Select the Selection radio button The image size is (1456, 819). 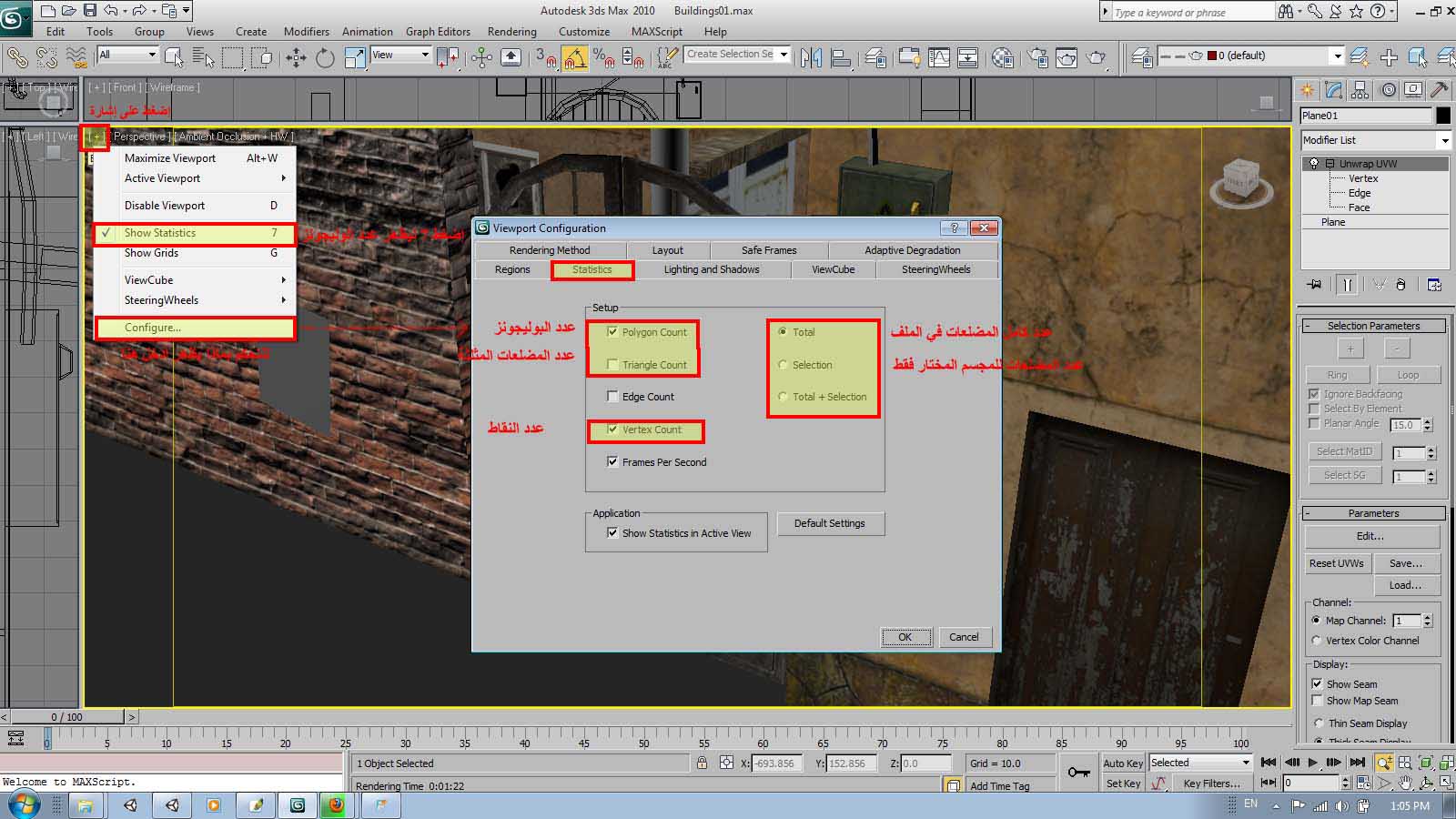[x=783, y=365]
